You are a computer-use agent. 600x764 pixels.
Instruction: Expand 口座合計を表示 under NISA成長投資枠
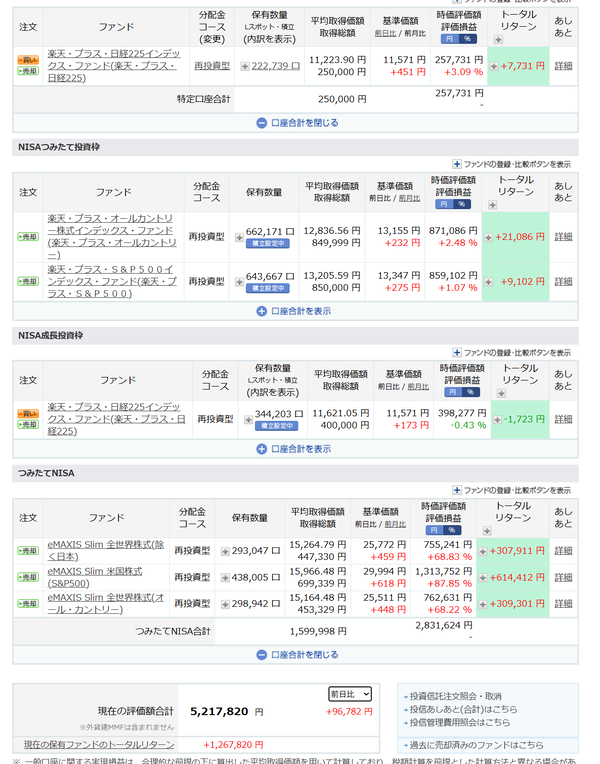(x=293, y=449)
